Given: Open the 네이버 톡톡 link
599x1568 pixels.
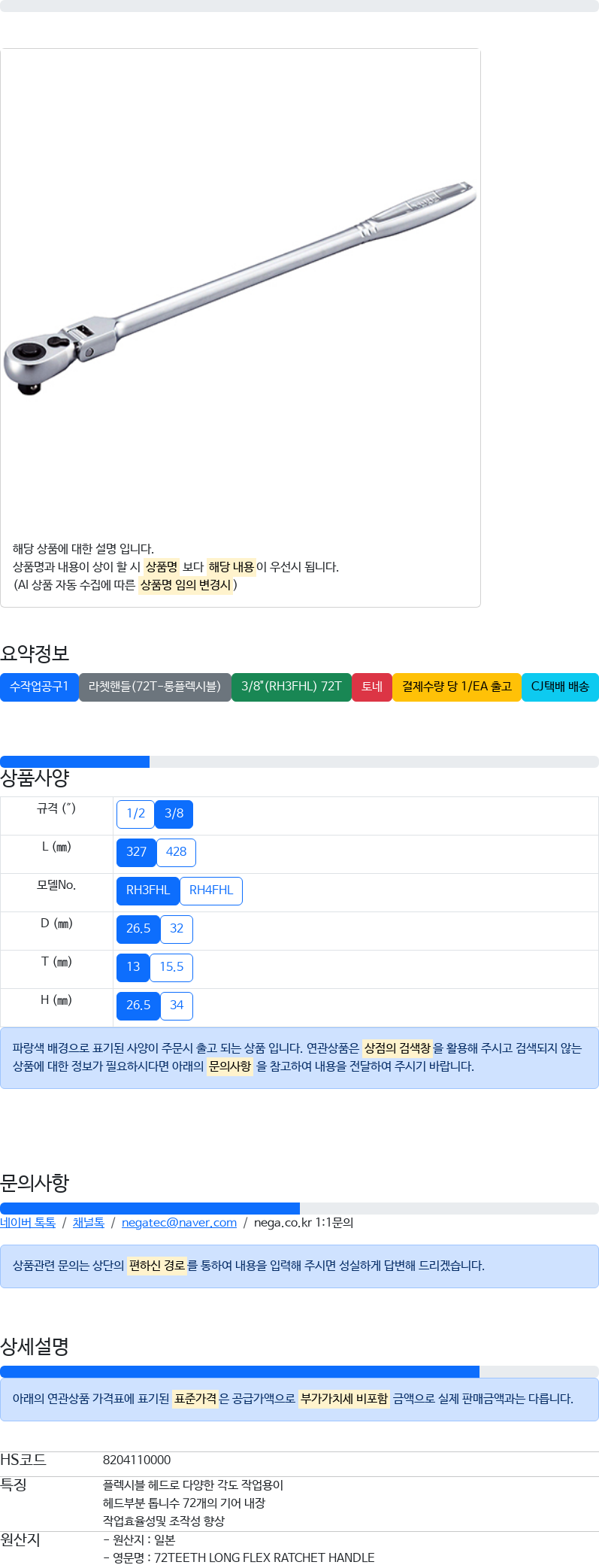Looking at the screenshot, I should pos(28,1223).
